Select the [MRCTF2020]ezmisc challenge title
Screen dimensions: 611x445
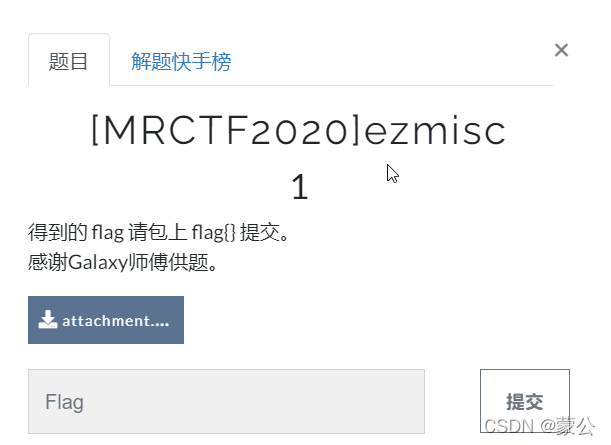(x=298, y=131)
